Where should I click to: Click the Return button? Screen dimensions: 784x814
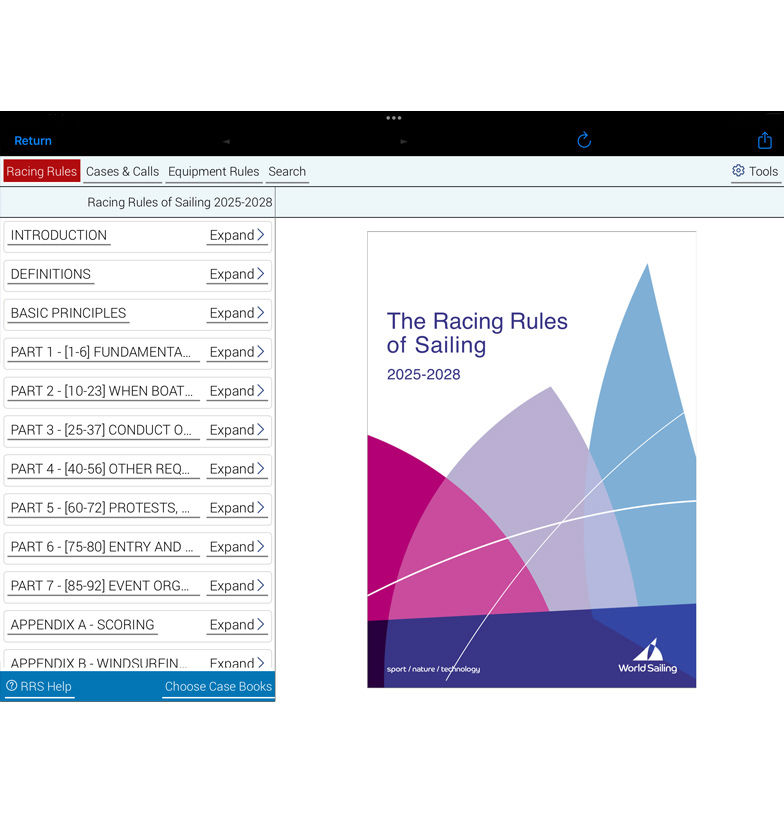(33, 141)
